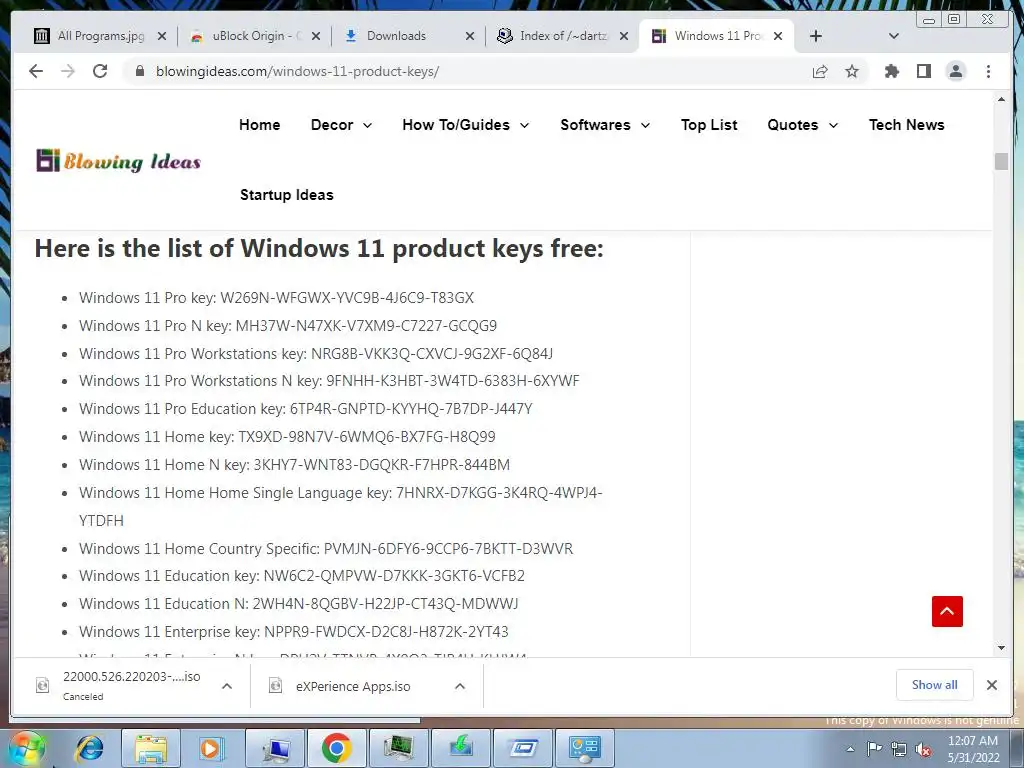Open the network icon in system tray
The height and width of the screenshot is (768, 1024).
point(899,750)
